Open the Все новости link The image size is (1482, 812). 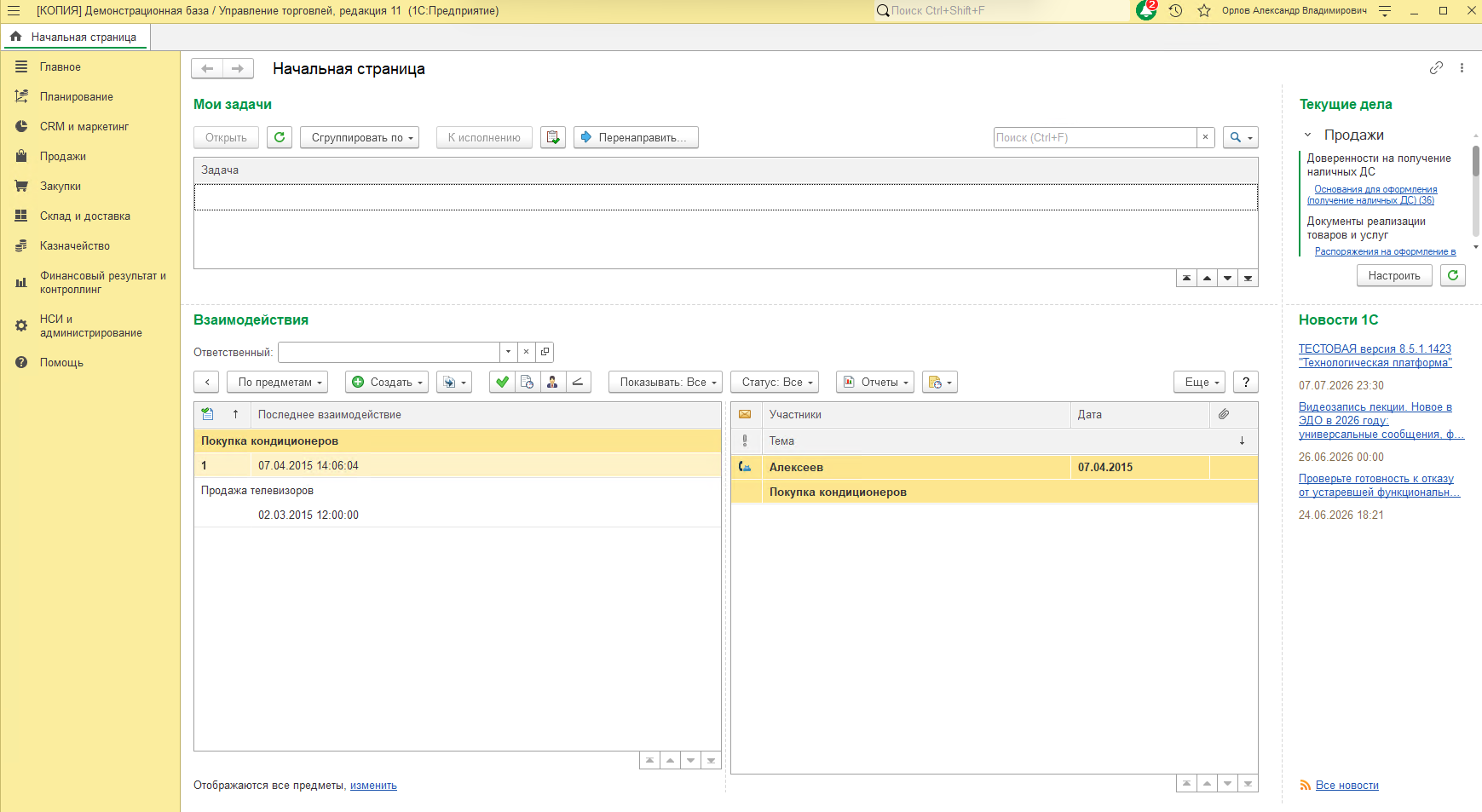1347,786
